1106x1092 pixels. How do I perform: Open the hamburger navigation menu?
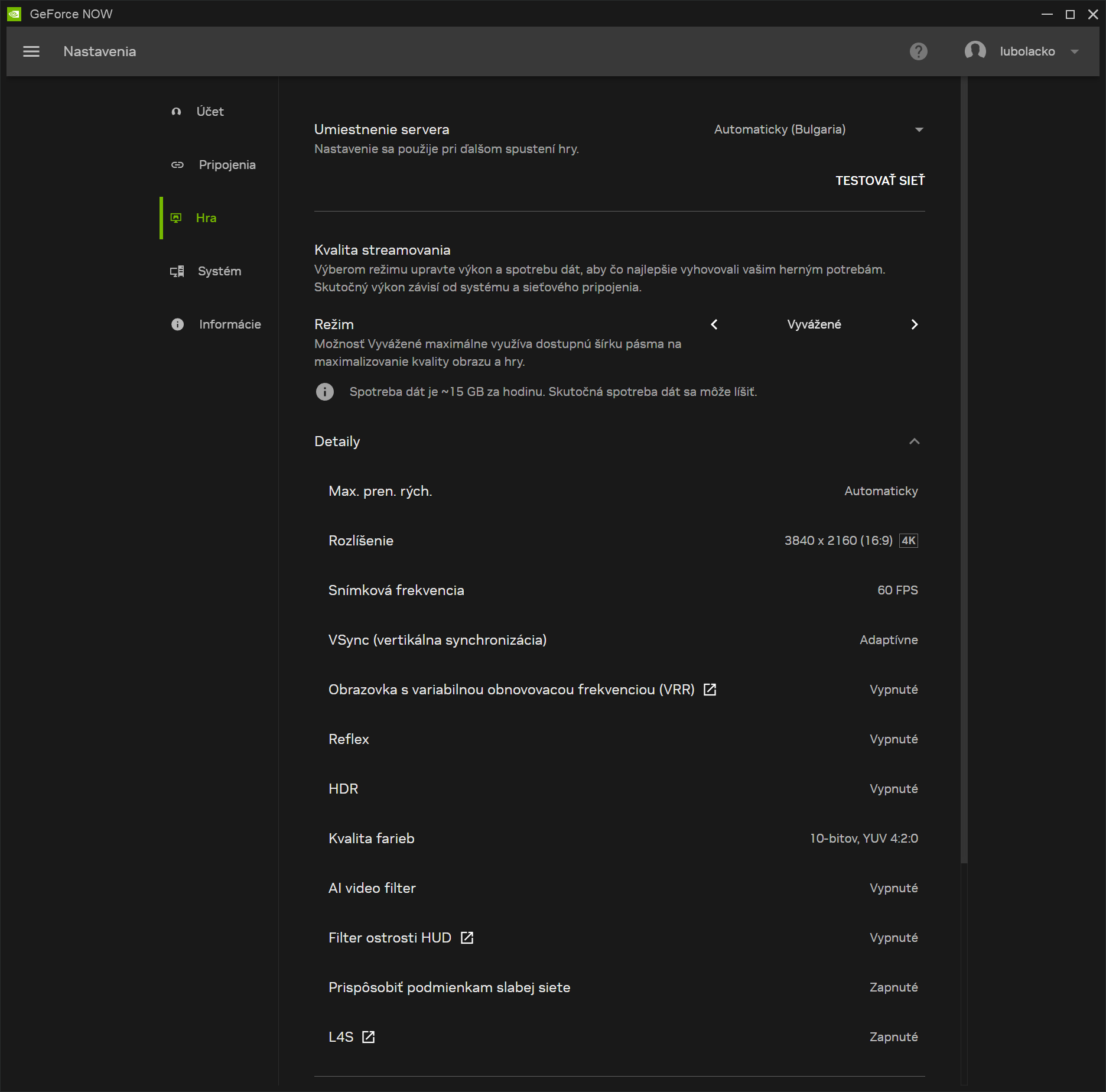pyautogui.click(x=31, y=51)
